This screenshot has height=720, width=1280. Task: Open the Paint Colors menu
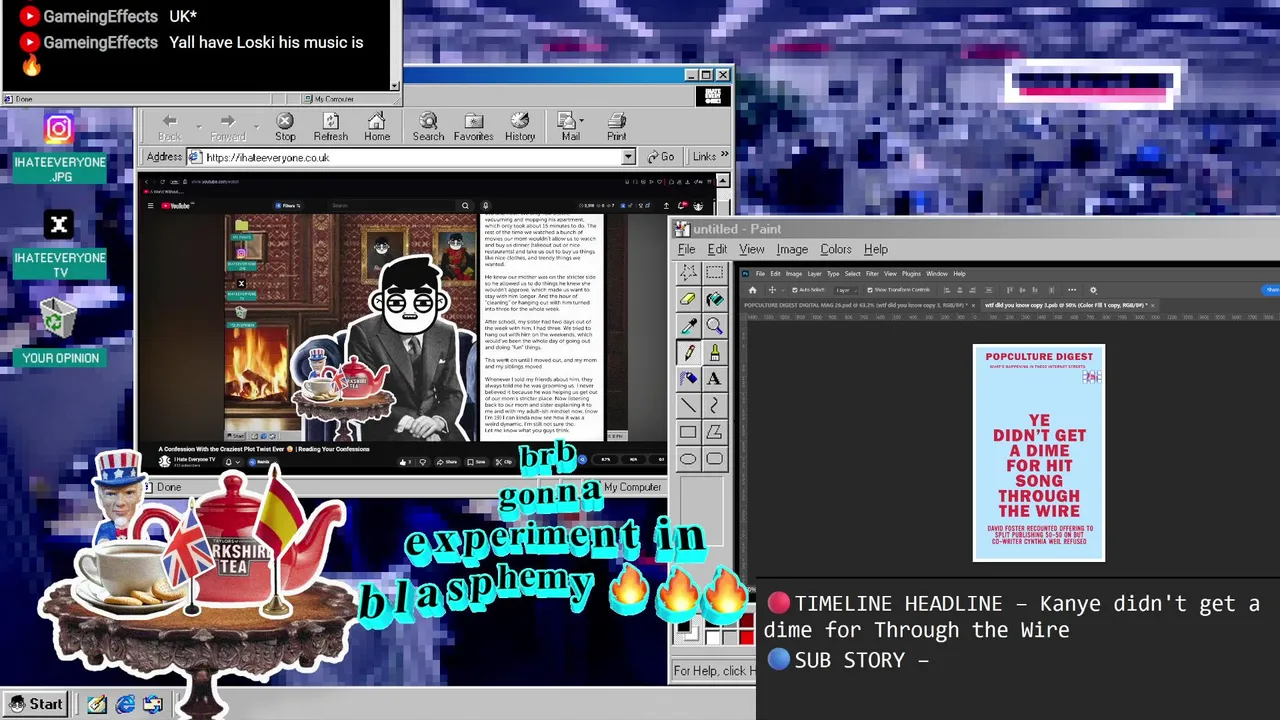(x=836, y=249)
